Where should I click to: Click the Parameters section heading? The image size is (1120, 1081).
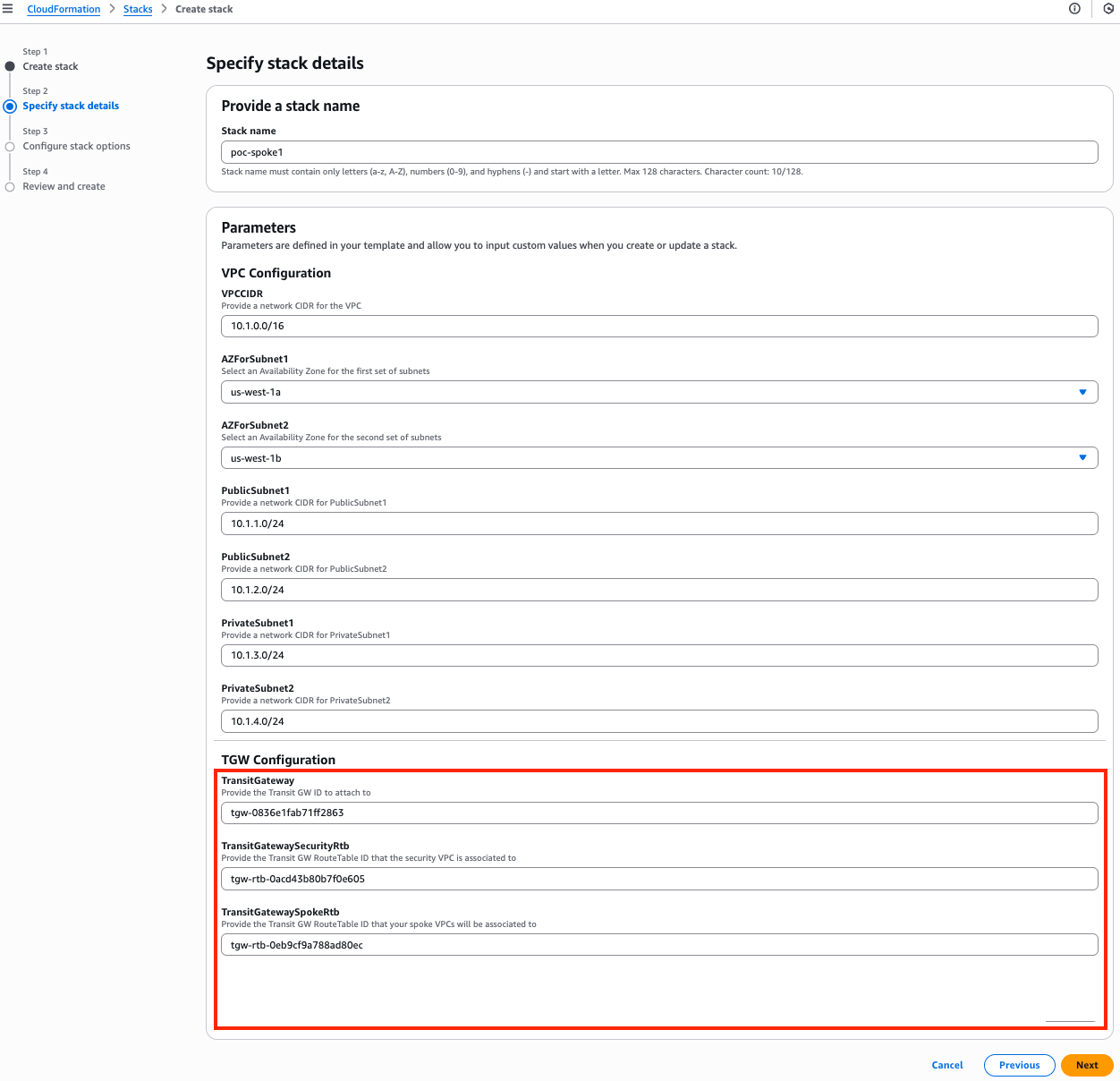click(259, 227)
